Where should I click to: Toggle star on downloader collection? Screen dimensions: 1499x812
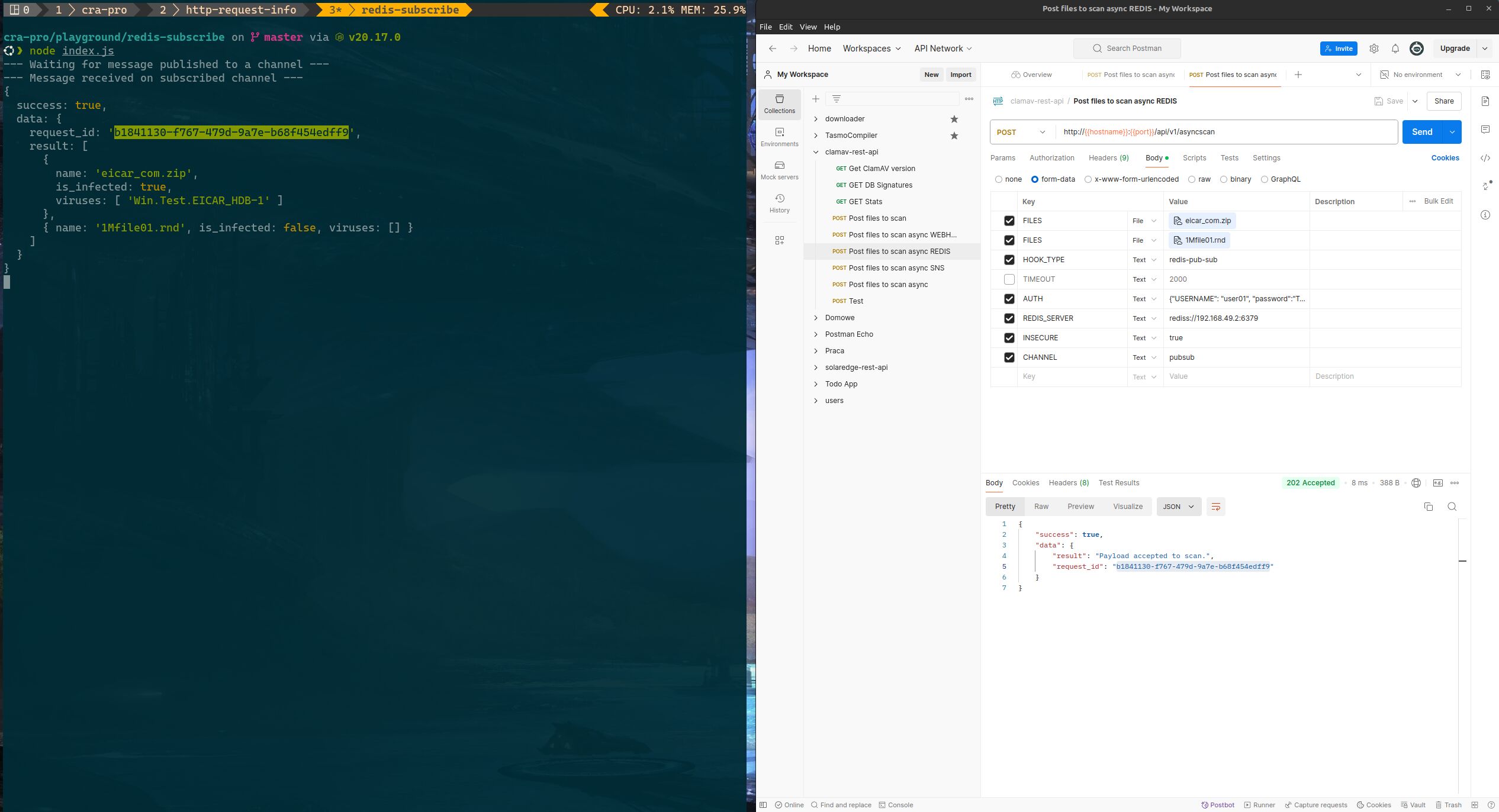[x=954, y=119]
